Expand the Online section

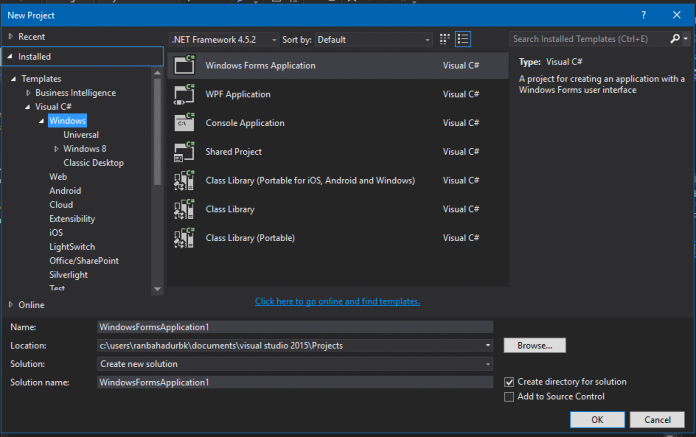point(11,305)
